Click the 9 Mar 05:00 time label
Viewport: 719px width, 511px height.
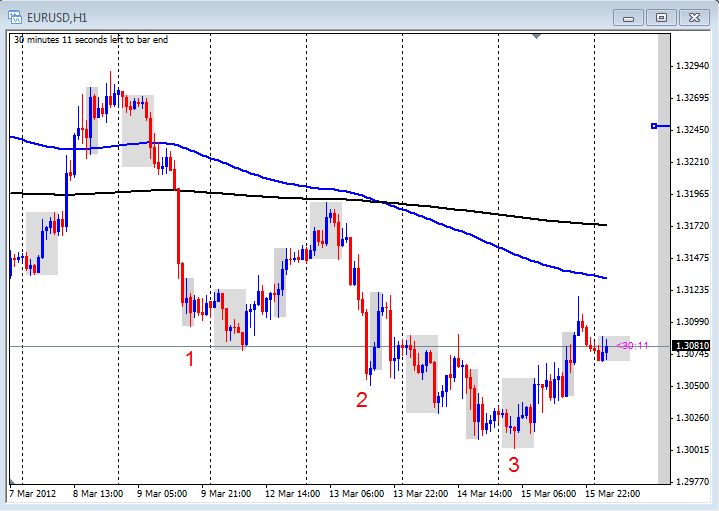(x=162, y=494)
